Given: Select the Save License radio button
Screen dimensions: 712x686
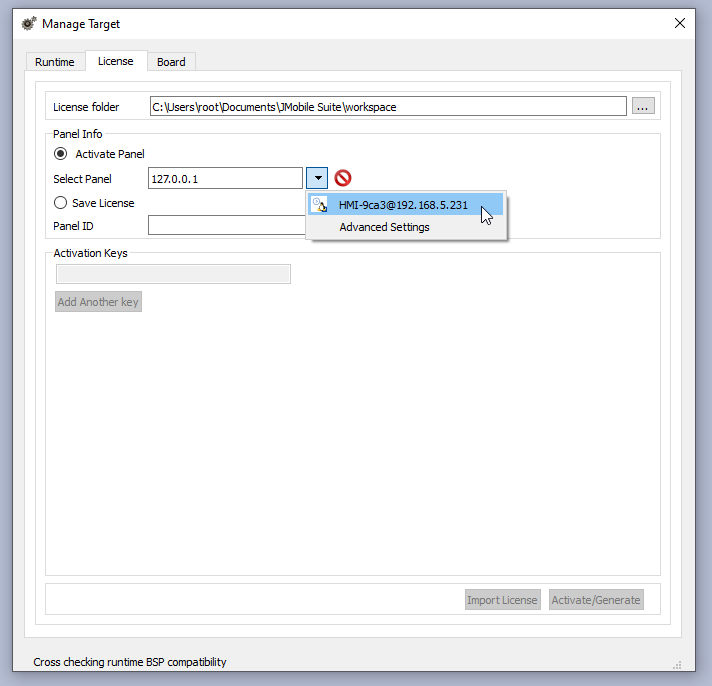Looking at the screenshot, I should click(x=61, y=203).
